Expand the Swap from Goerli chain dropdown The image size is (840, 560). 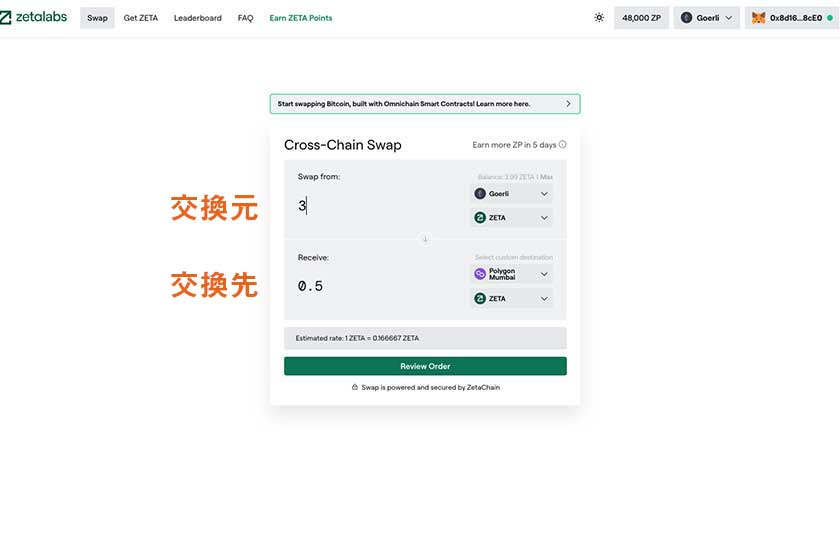coord(512,193)
